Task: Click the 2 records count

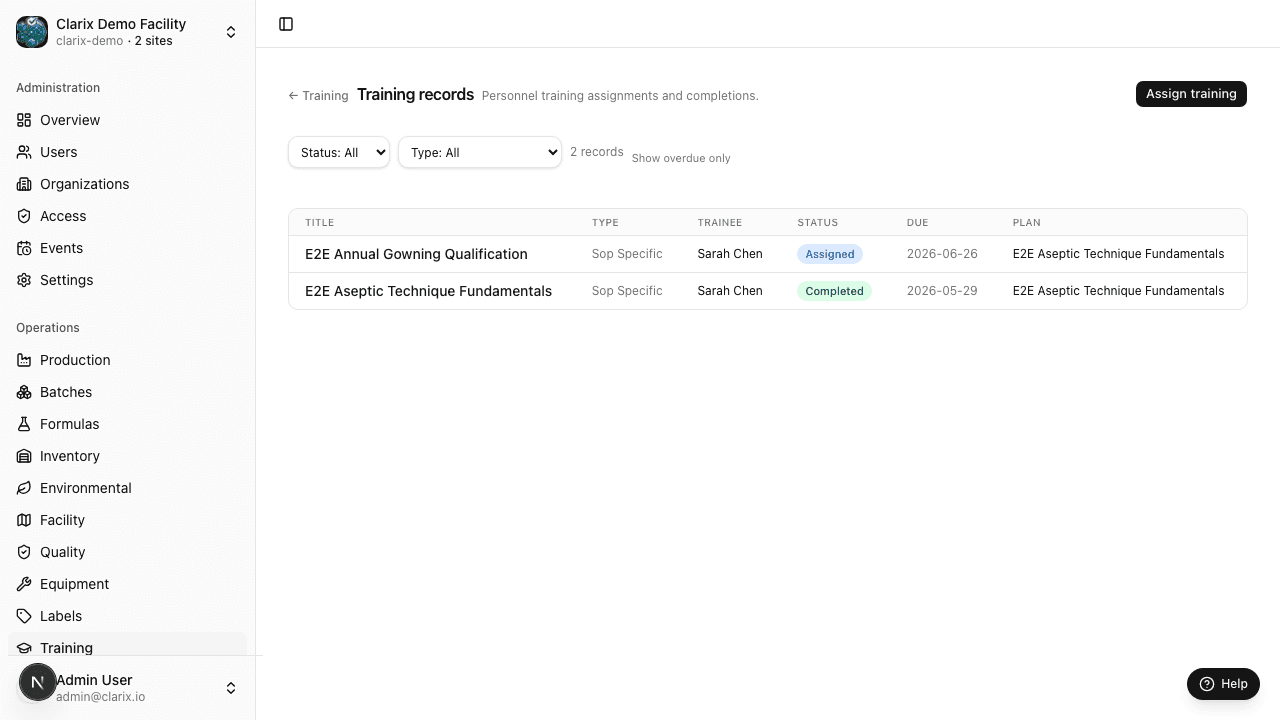Action: click(597, 152)
